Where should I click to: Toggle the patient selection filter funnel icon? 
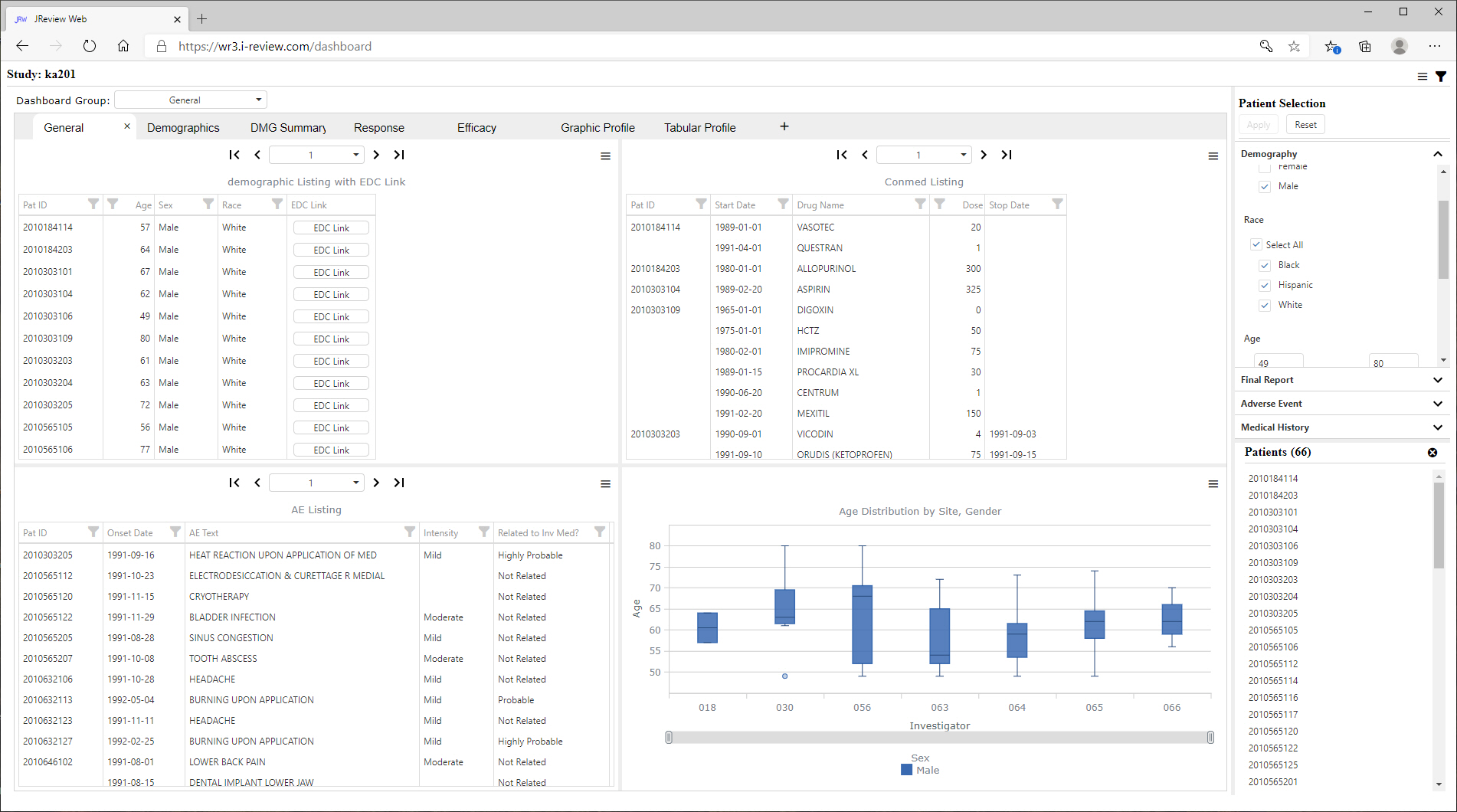(1441, 77)
